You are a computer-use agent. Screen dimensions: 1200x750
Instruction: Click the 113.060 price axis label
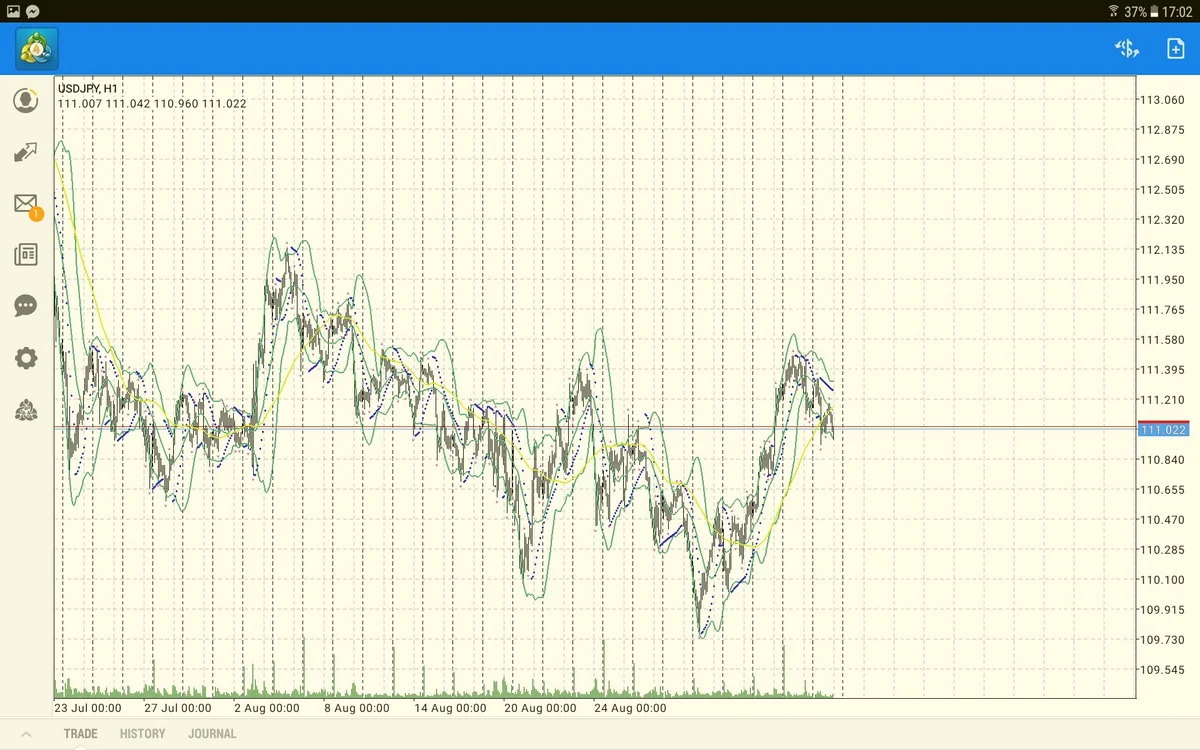[1163, 100]
